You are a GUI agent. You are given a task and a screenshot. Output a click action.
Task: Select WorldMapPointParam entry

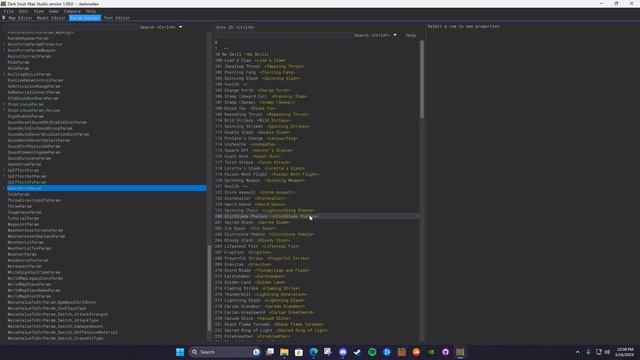(x=29, y=296)
